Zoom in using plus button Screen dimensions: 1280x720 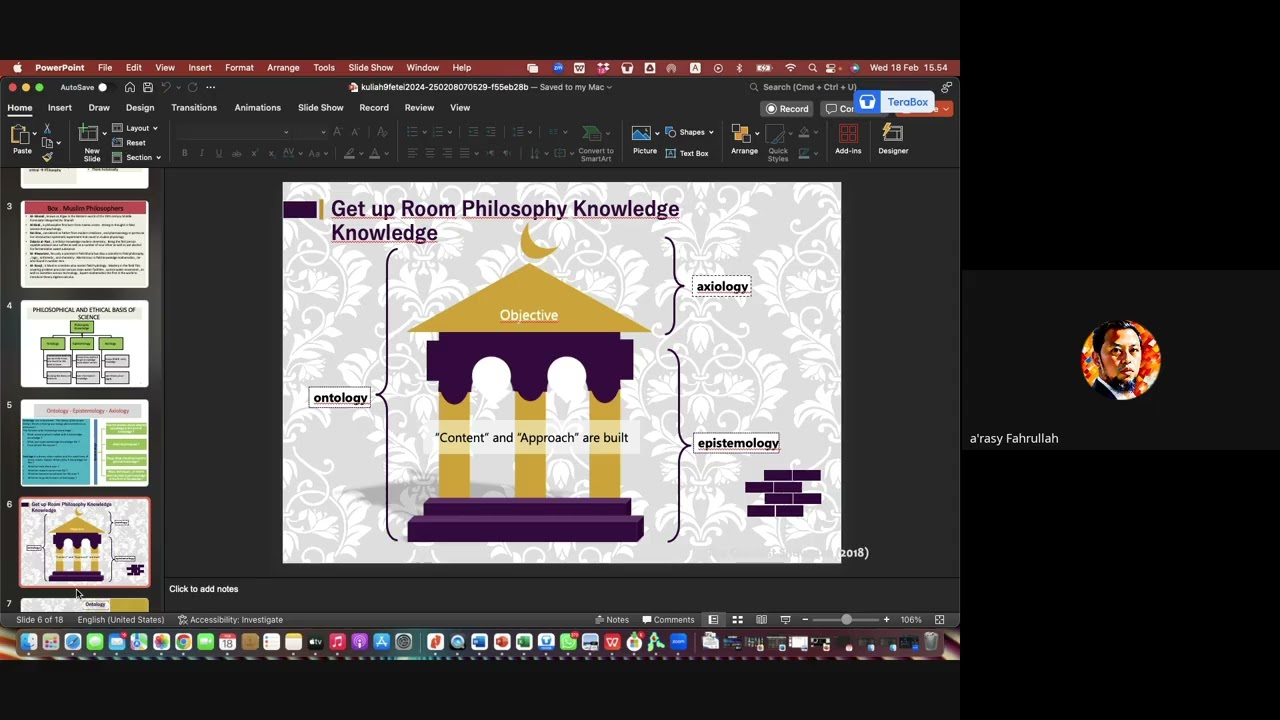point(886,620)
